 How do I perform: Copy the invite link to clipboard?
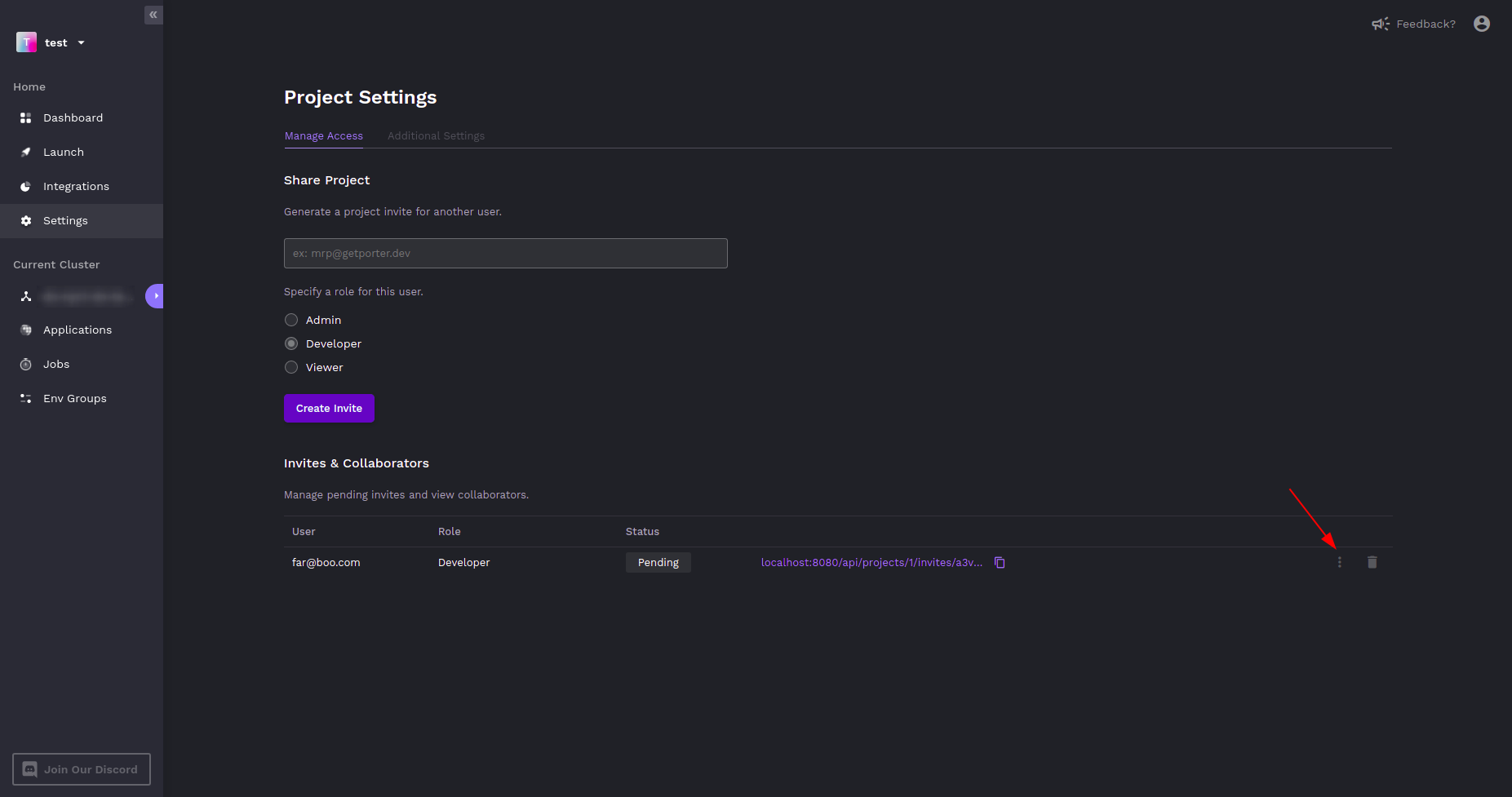pos(1000,563)
